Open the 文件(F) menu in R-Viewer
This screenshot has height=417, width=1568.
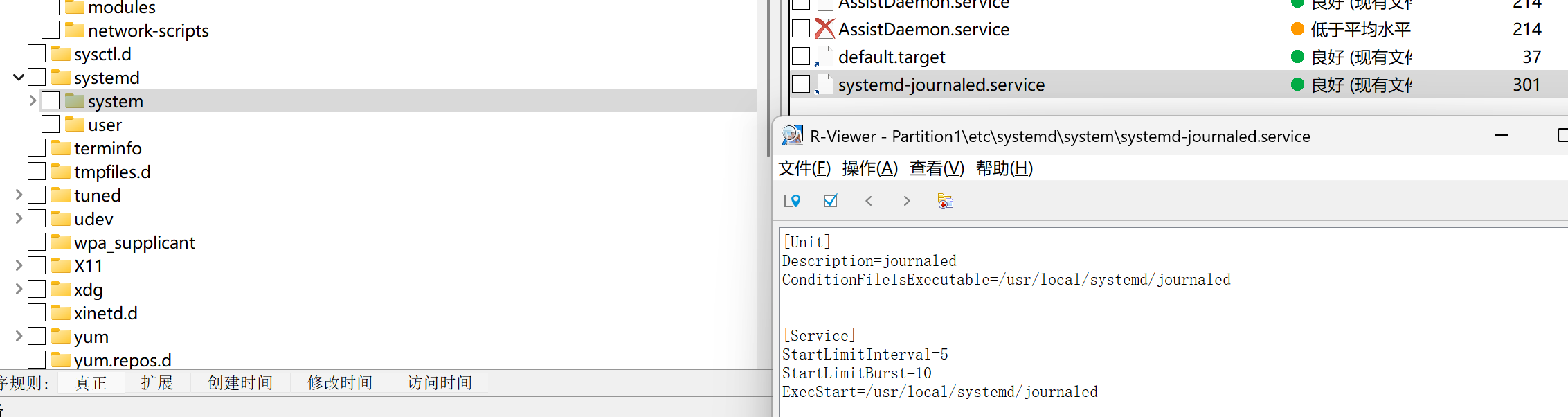[804, 168]
